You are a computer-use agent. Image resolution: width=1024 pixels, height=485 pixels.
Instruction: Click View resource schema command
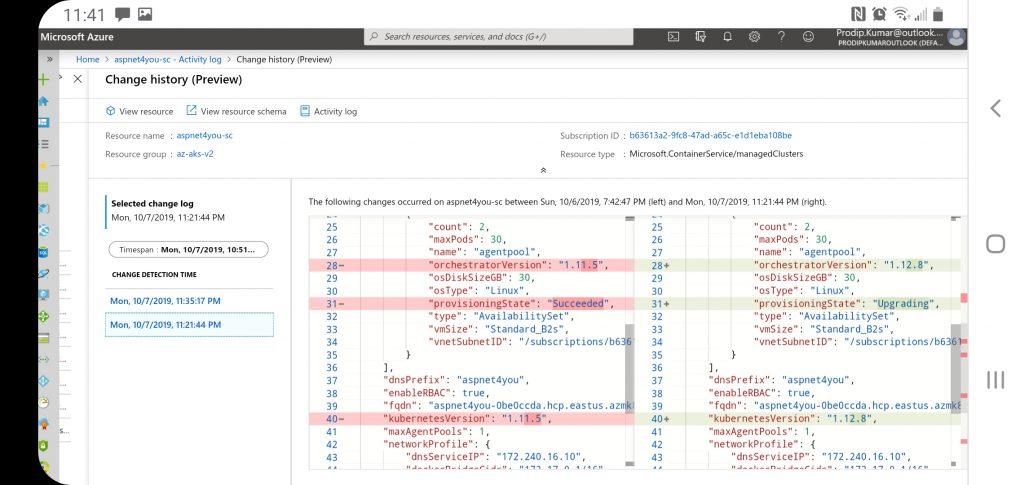click(x=236, y=111)
